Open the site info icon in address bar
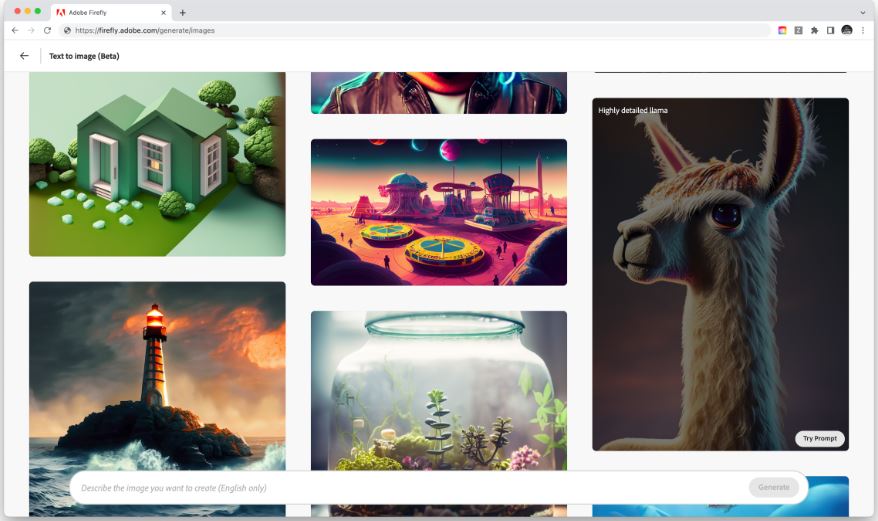 (x=67, y=30)
